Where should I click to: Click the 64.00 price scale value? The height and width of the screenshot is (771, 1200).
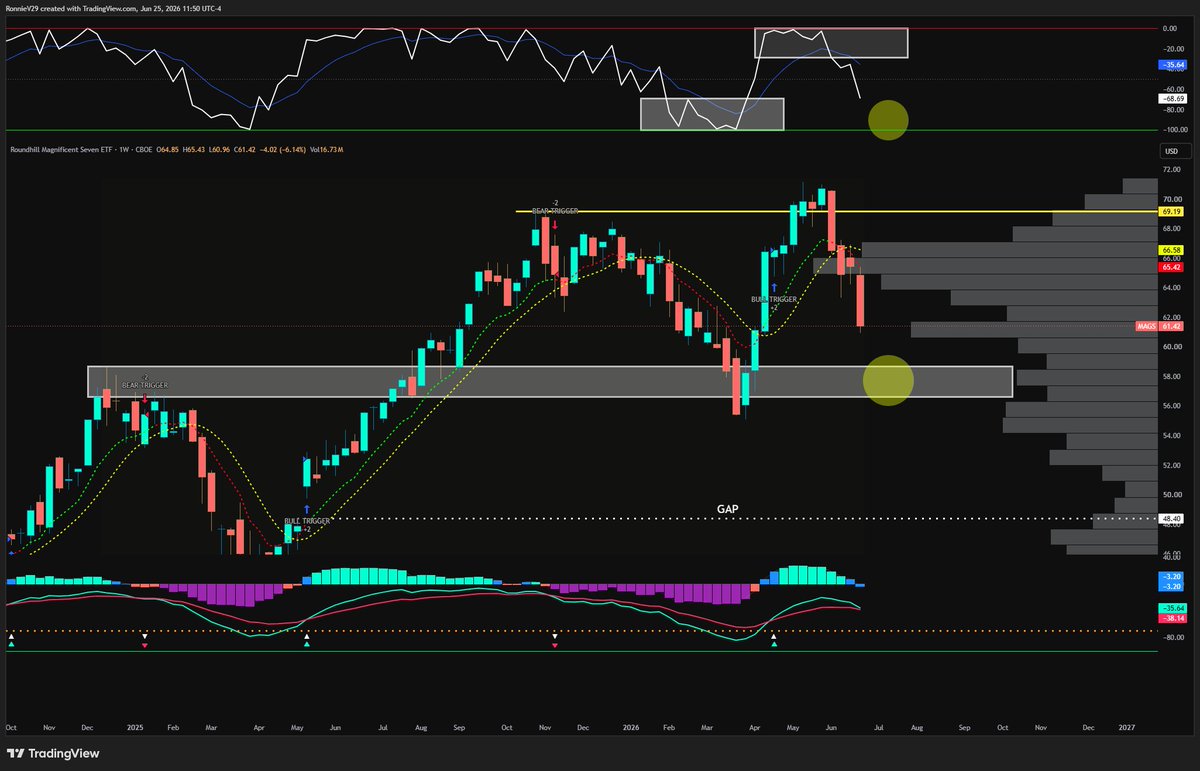pyautogui.click(x=1173, y=288)
